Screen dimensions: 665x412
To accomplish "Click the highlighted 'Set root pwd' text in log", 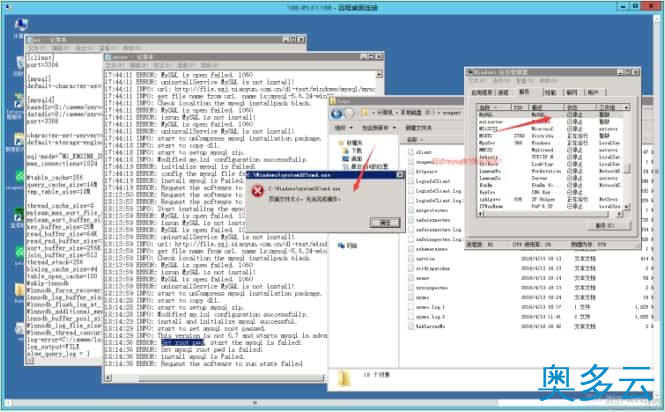I will [x=183, y=342].
